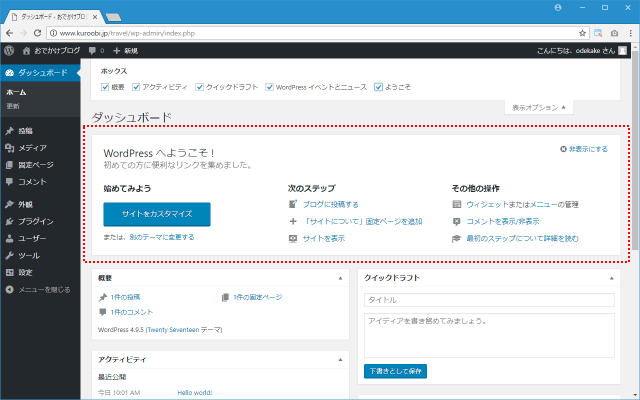The width and height of the screenshot is (640, 400).
Task: Click the タイトル input field
Action: [x=488, y=300]
